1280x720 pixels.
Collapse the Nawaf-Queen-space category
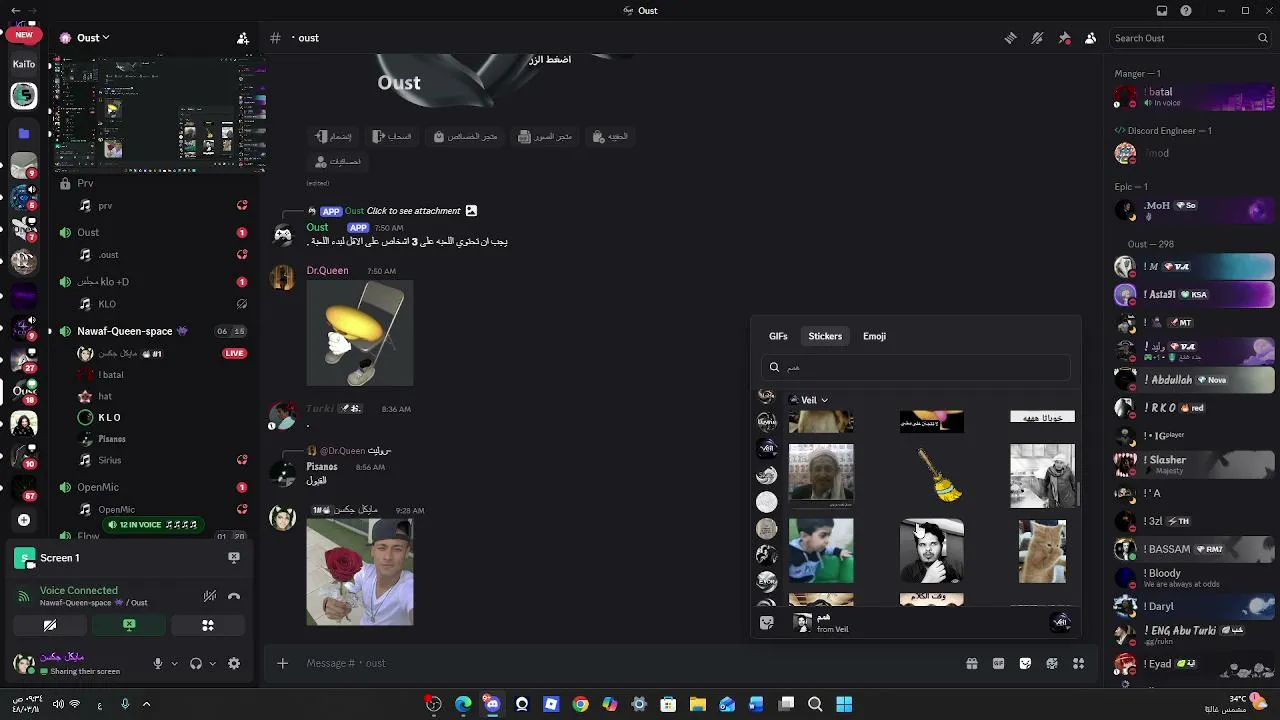click(125, 331)
